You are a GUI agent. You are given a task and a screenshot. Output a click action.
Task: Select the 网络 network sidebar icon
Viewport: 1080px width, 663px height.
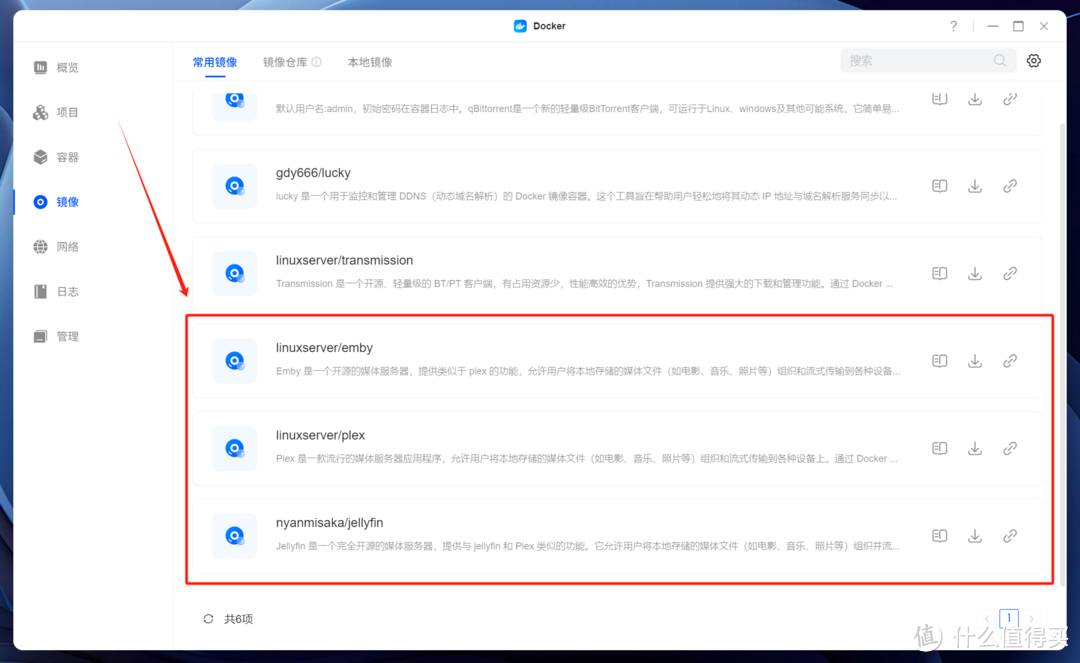pos(66,246)
